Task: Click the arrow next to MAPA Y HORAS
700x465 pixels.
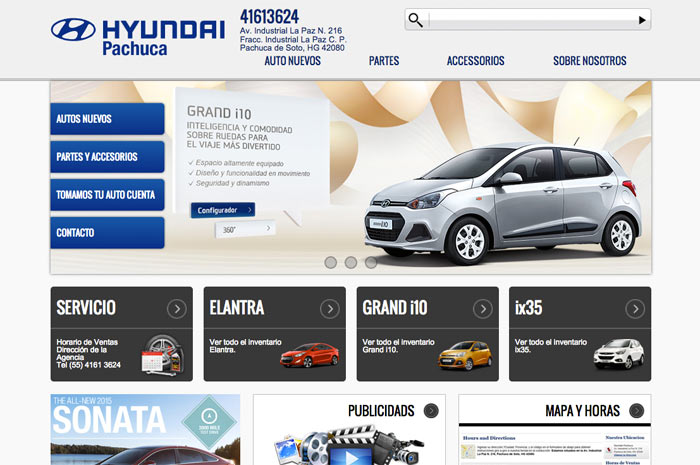Action: click(637, 411)
